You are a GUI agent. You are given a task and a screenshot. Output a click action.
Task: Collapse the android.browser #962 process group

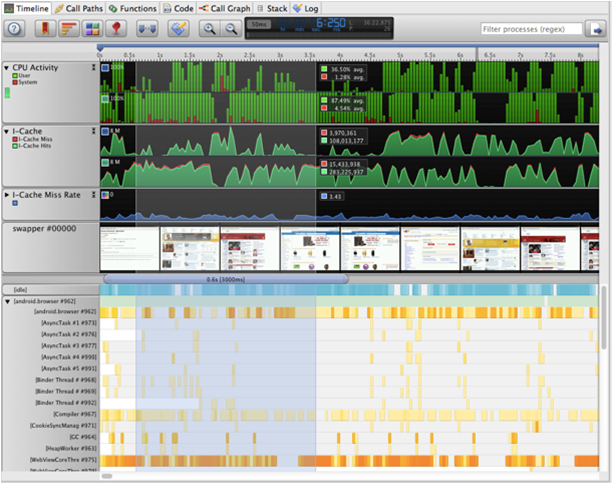coord(7,301)
